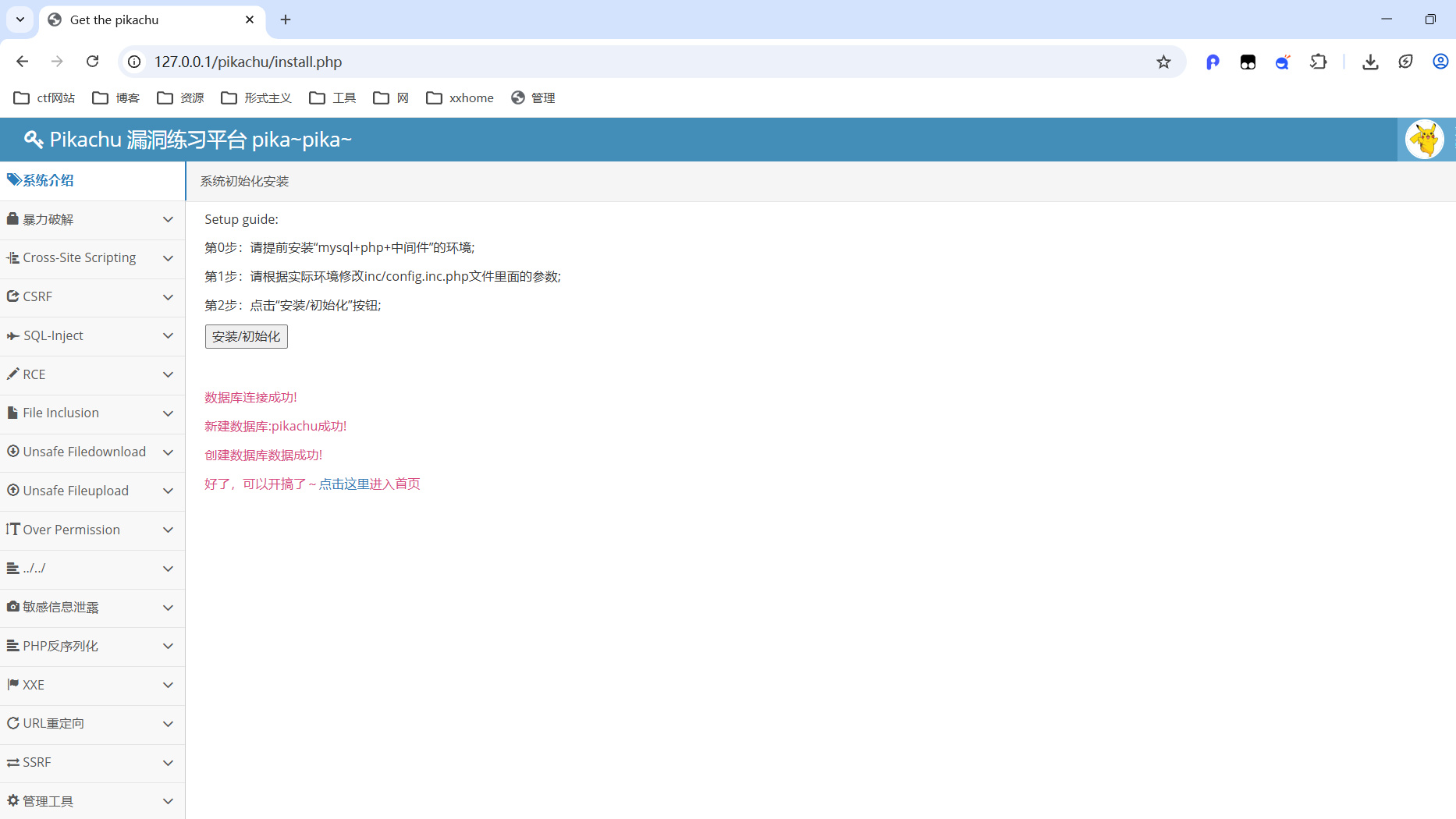
Task: Click the 安装/初始化 install button
Action: 247,336
